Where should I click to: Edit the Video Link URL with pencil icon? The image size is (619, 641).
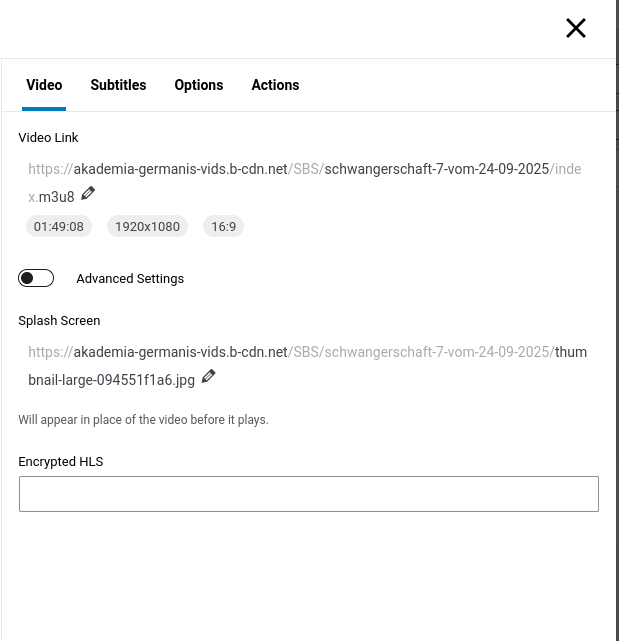88,193
